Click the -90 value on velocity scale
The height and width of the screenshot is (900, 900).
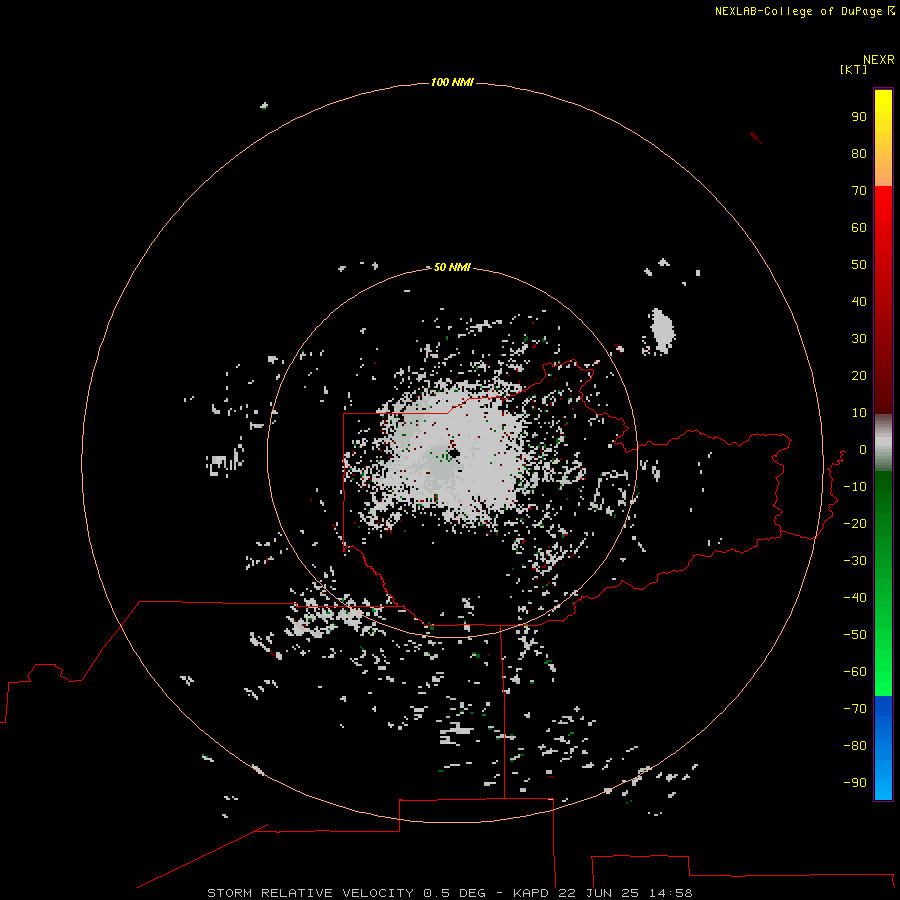855,782
